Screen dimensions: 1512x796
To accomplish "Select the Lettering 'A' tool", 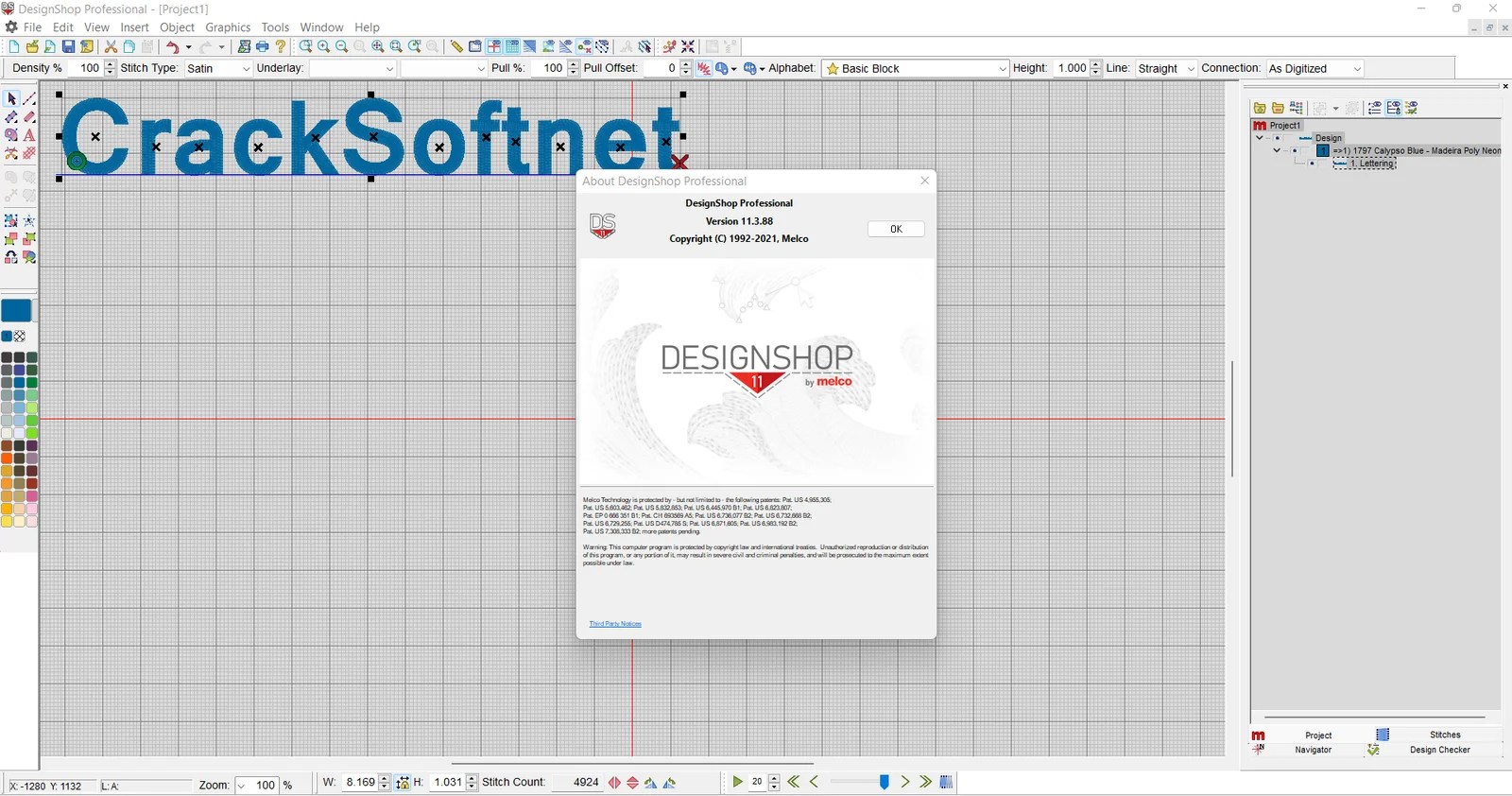I will 29,135.
